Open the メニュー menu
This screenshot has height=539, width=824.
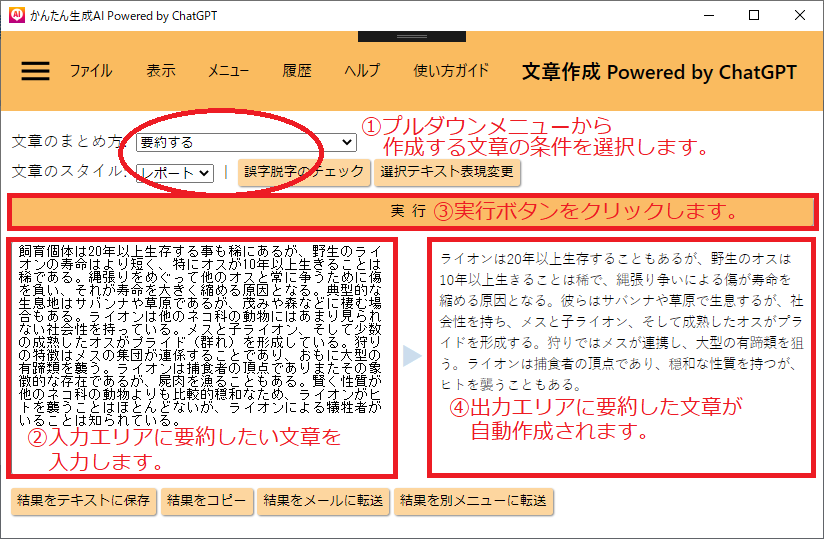(228, 71)
